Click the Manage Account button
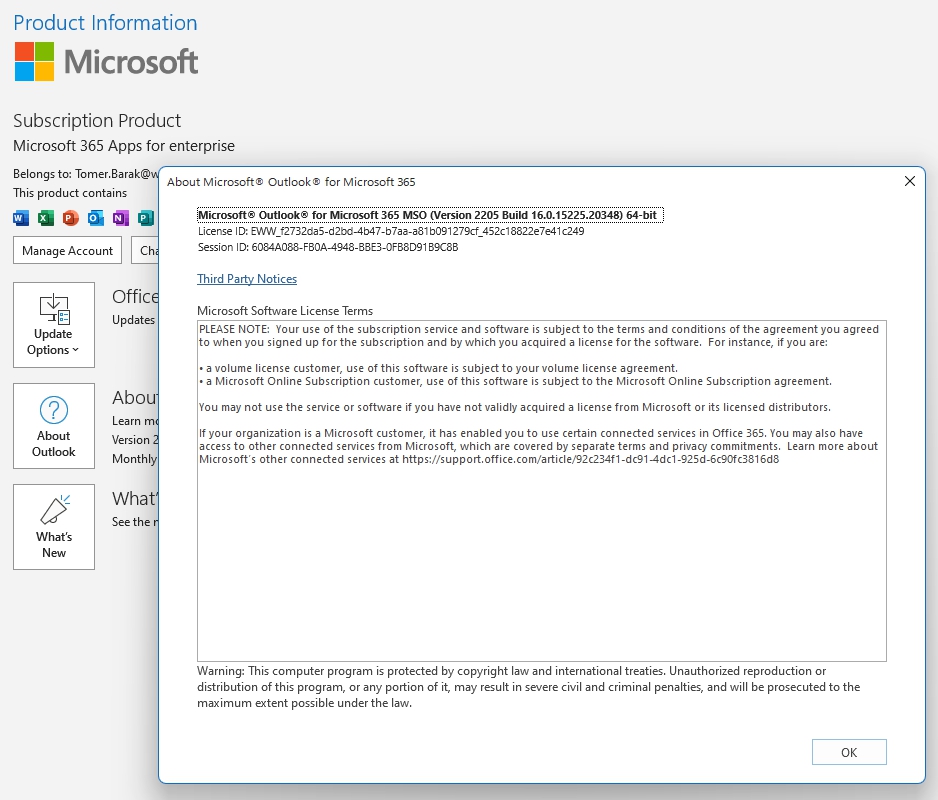 tap(67, 250)
